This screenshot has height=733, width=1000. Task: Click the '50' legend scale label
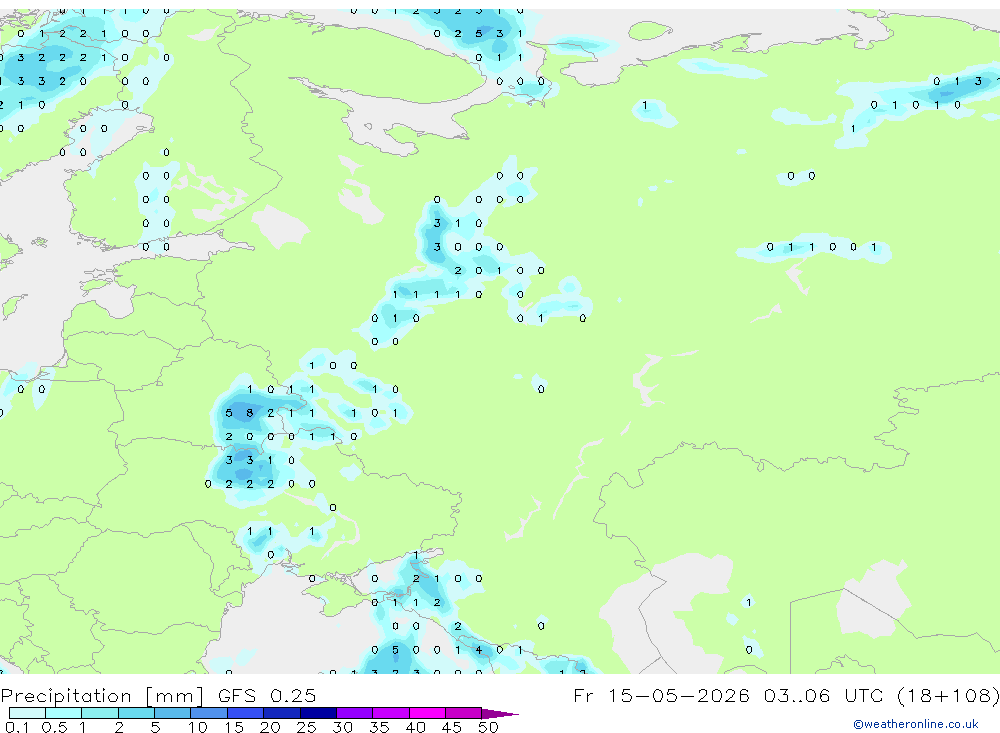pyautogui.click(x=488, y=727)
